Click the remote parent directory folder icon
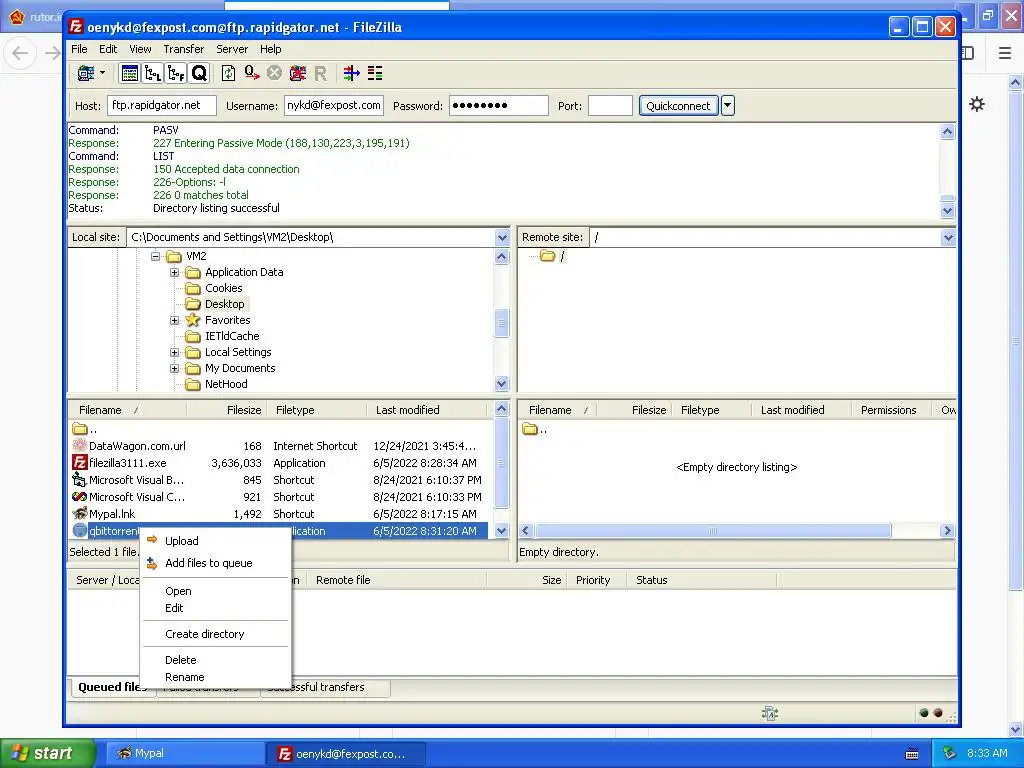 pyautogui.click(x=530, y=429)
